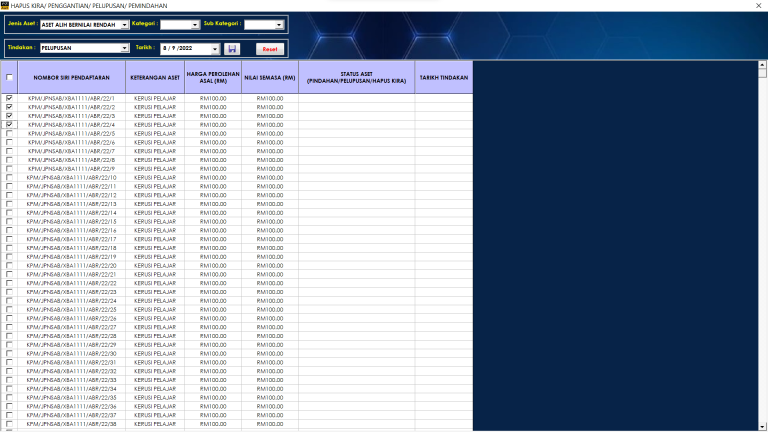Click the NILAI SEMASA (RM) column header
Screen dimensions: 768x432
269,77
